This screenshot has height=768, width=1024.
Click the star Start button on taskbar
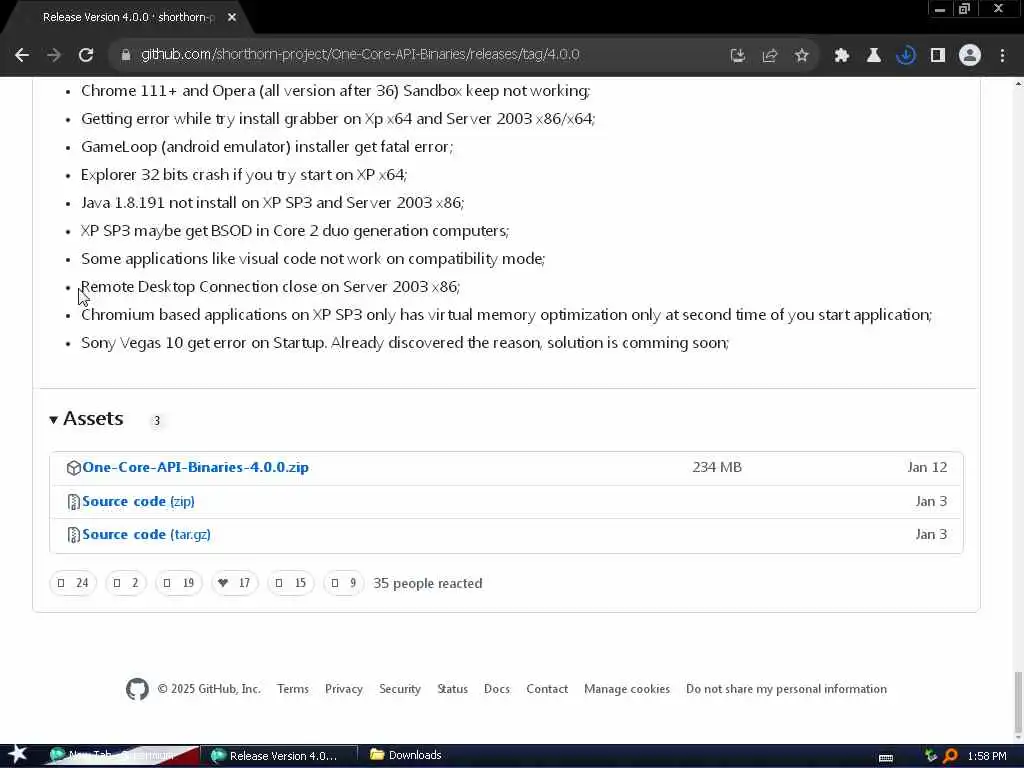click(x=17, y=755)
